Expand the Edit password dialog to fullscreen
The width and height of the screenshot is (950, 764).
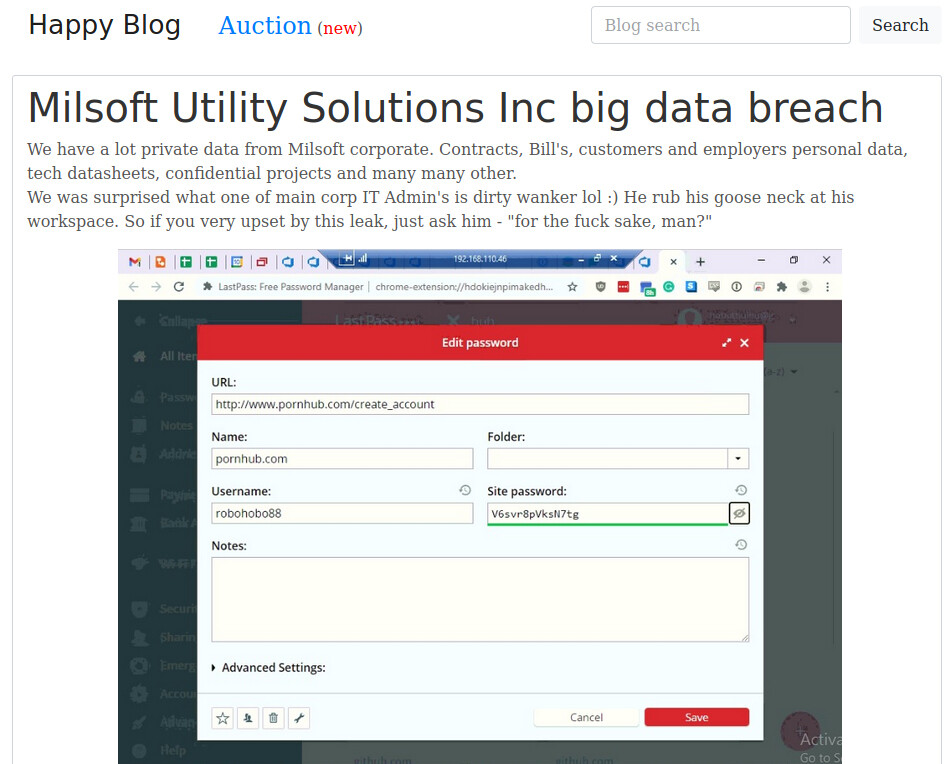coord(726,343)
